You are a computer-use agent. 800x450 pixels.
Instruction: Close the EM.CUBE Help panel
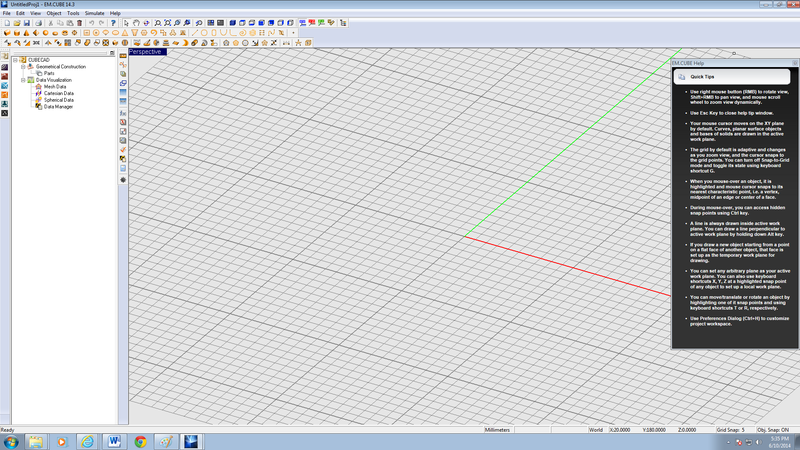pos(792,63)
